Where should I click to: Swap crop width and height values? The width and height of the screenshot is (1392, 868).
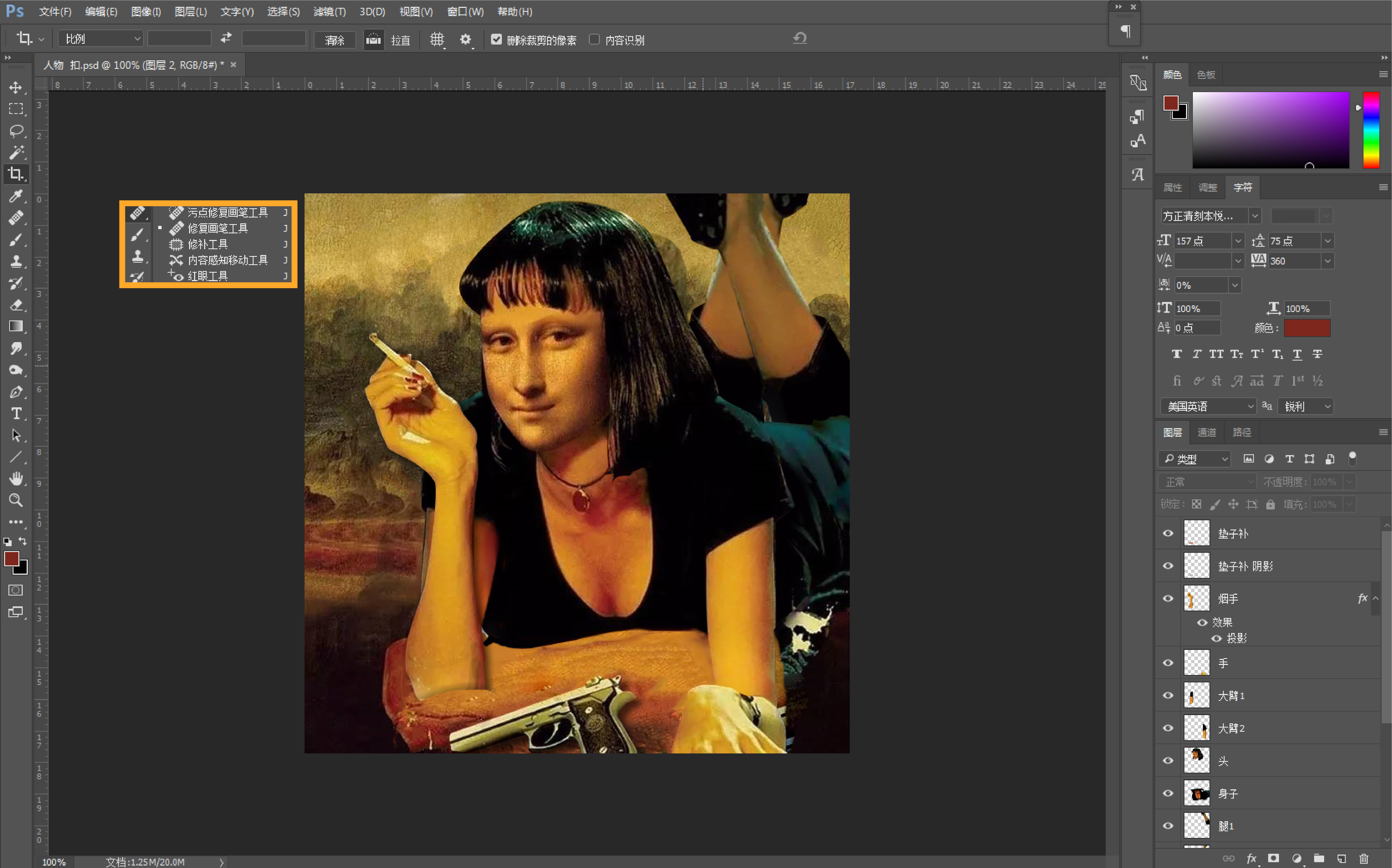coord(226,38)
